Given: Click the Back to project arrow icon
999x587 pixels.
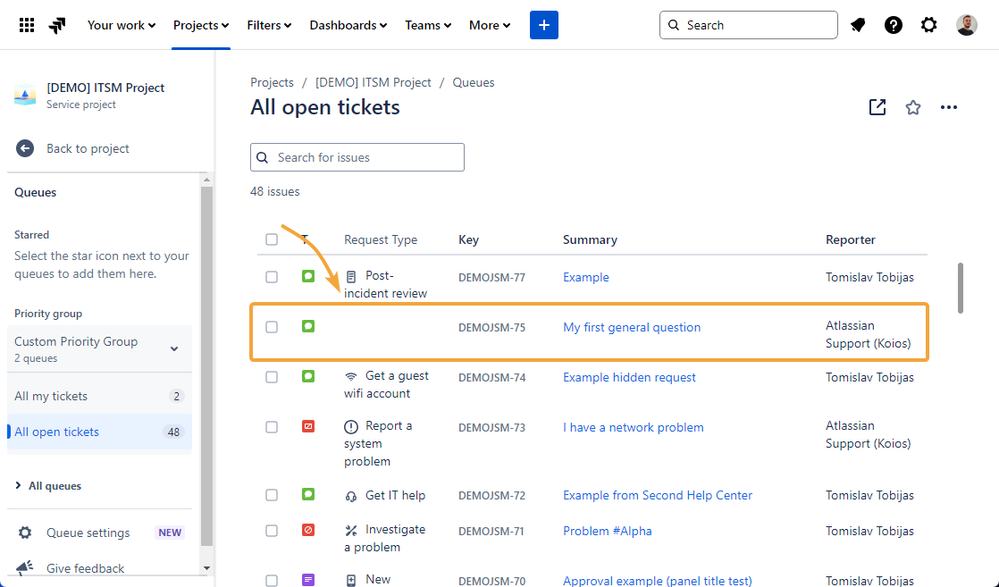Looking at the screenshot, I should [25, 149].
